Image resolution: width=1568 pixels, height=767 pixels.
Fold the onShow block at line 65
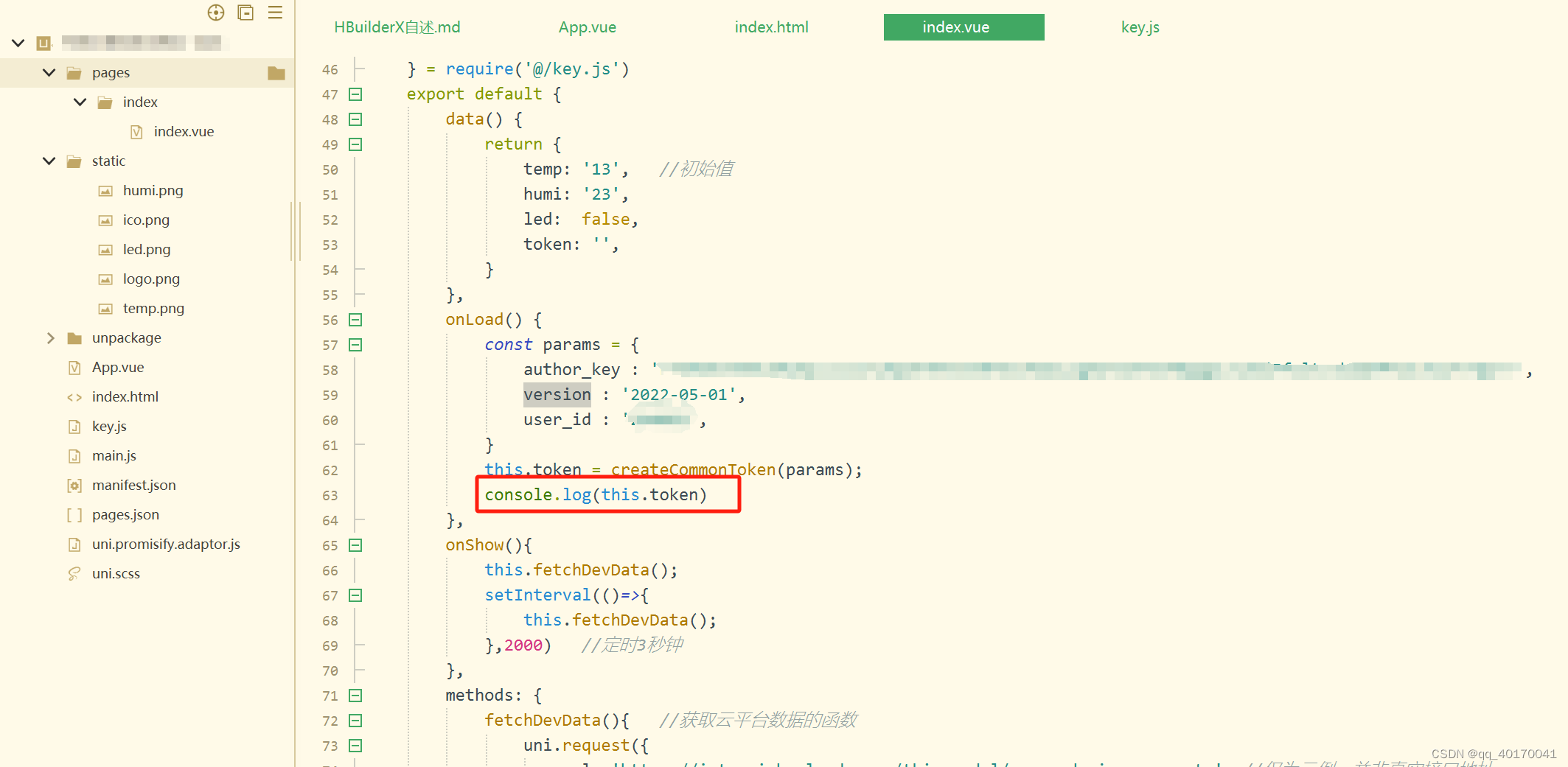[355, 545]
